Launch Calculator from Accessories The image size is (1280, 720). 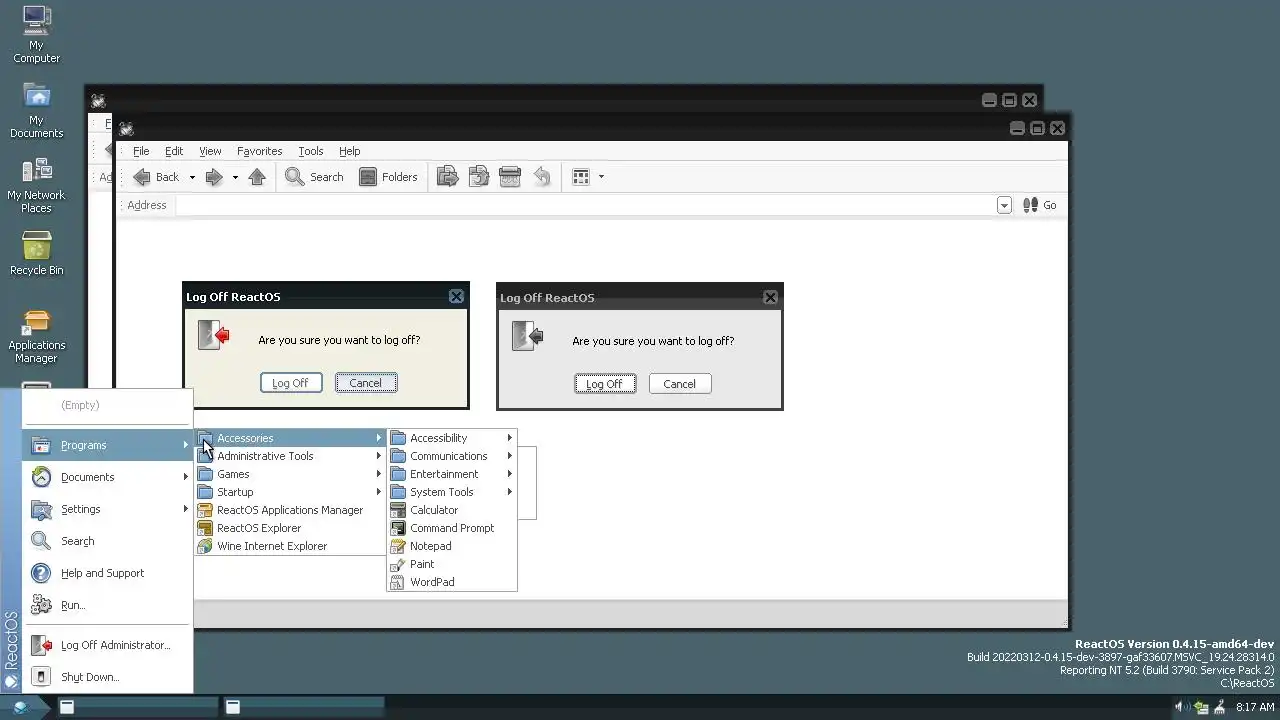[452, 510]
